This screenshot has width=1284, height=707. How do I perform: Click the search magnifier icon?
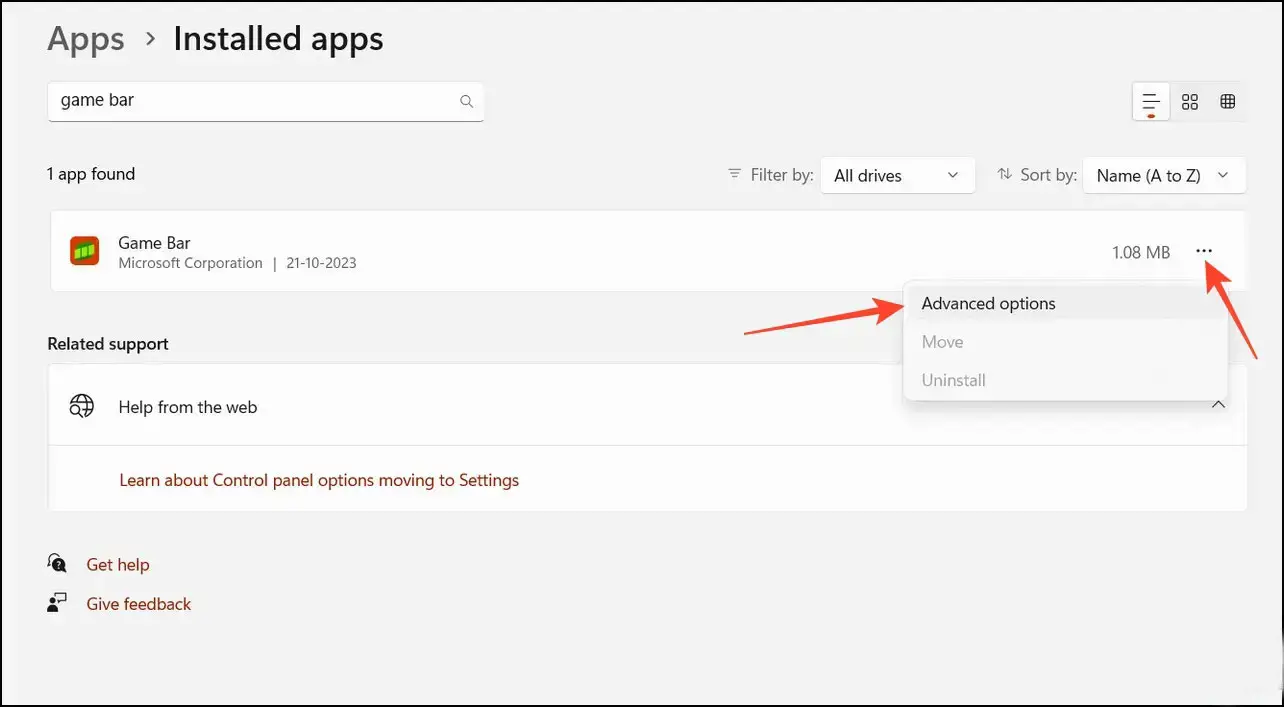coord(466,101)
